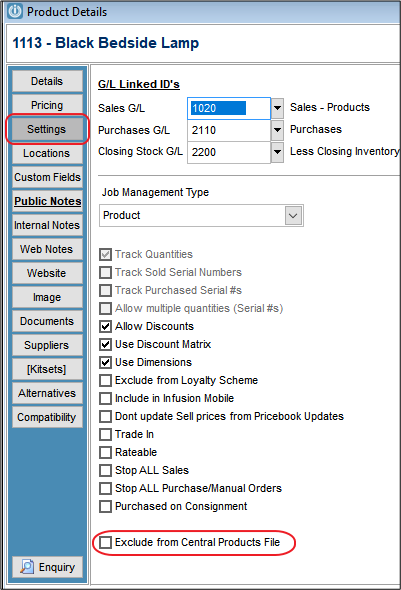Untick the Use Discount Matrix checkbox

tap(105, 344)
